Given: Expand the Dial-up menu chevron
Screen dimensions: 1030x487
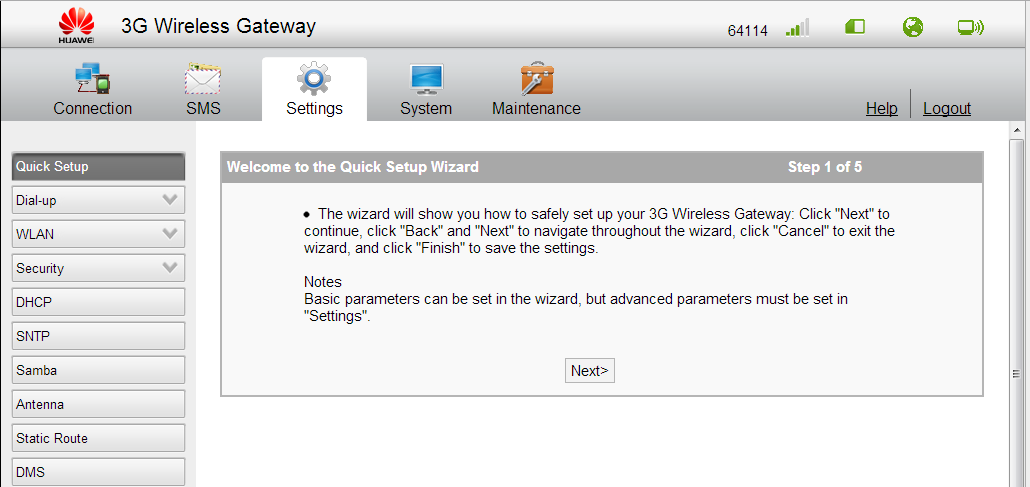Looking at the screenshot, I should pyautogui.click(x=169, y=200).
